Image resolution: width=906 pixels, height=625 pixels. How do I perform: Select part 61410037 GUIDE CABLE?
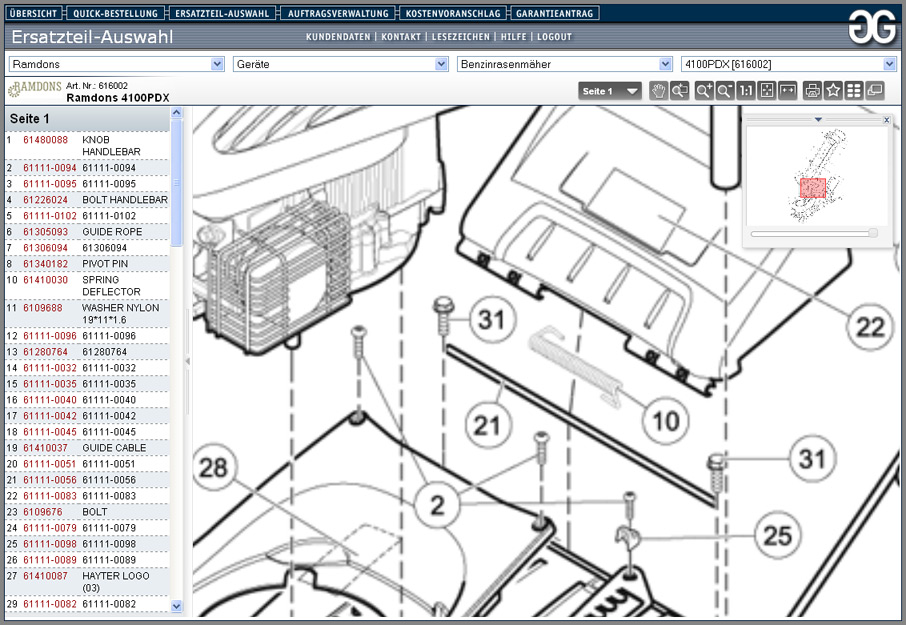click(45, 448)
